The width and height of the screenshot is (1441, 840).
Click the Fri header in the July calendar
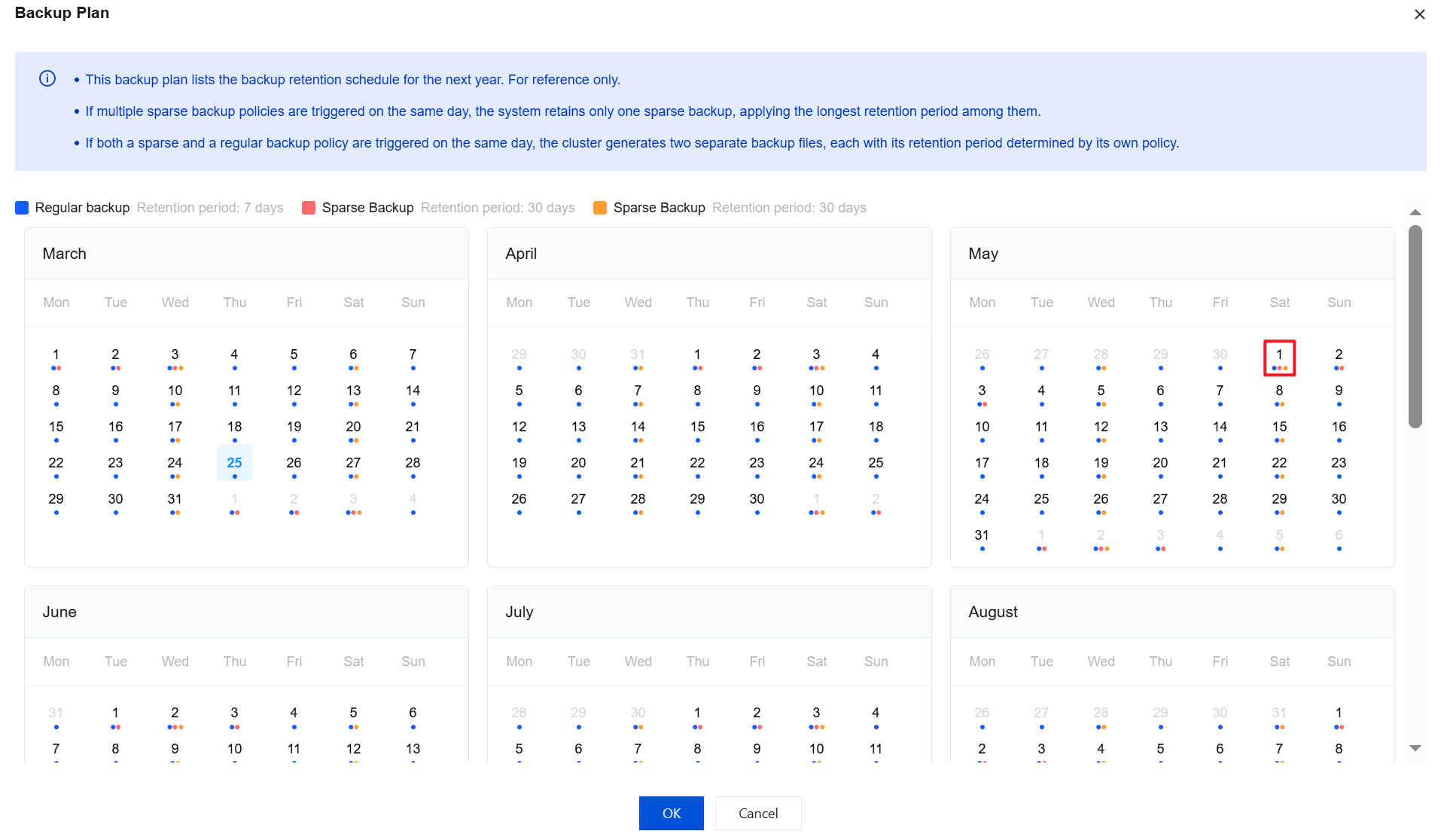[x=757, y=662]
